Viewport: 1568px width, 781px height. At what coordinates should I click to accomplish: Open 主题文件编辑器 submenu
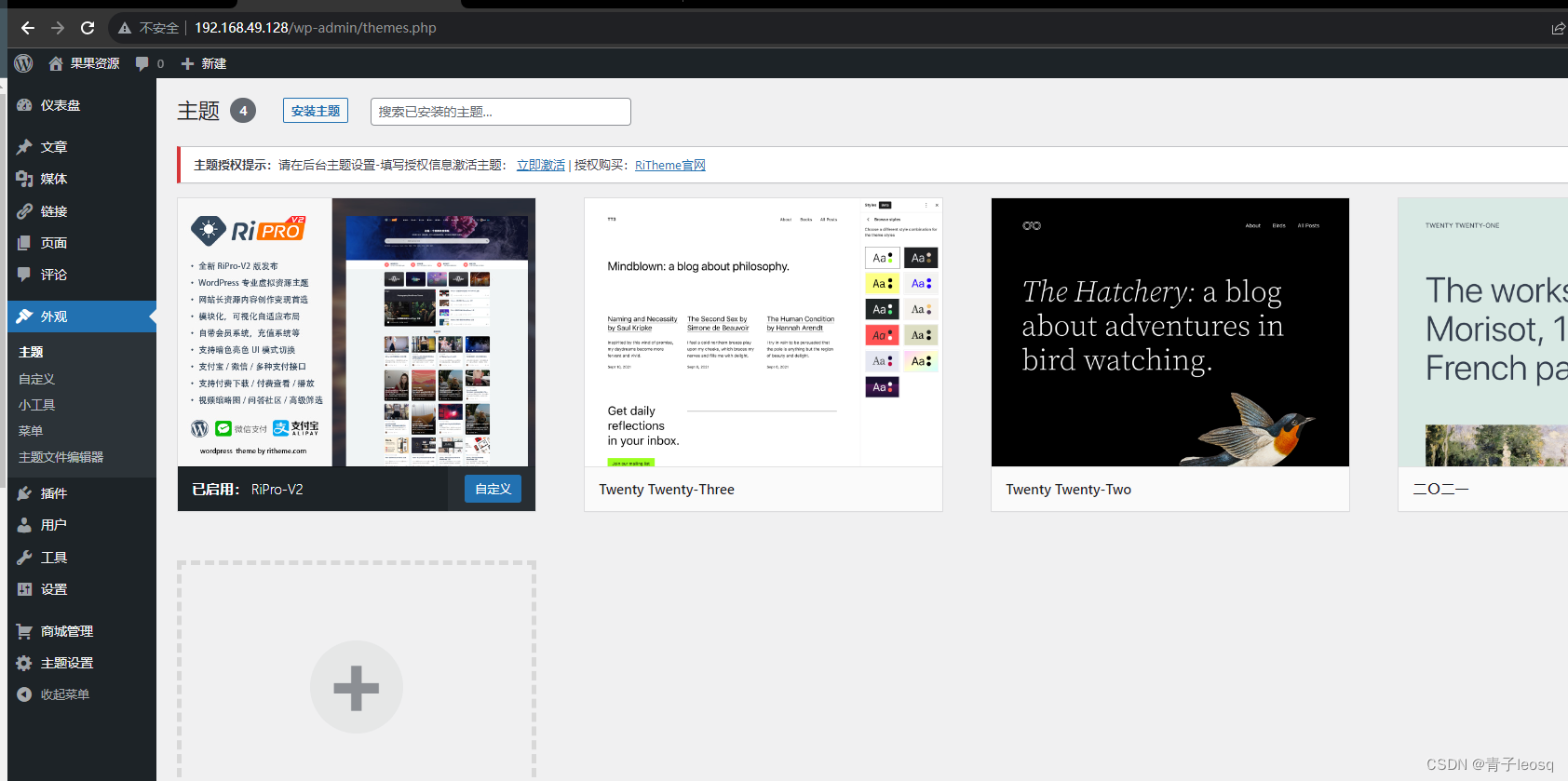click(61, 457)
